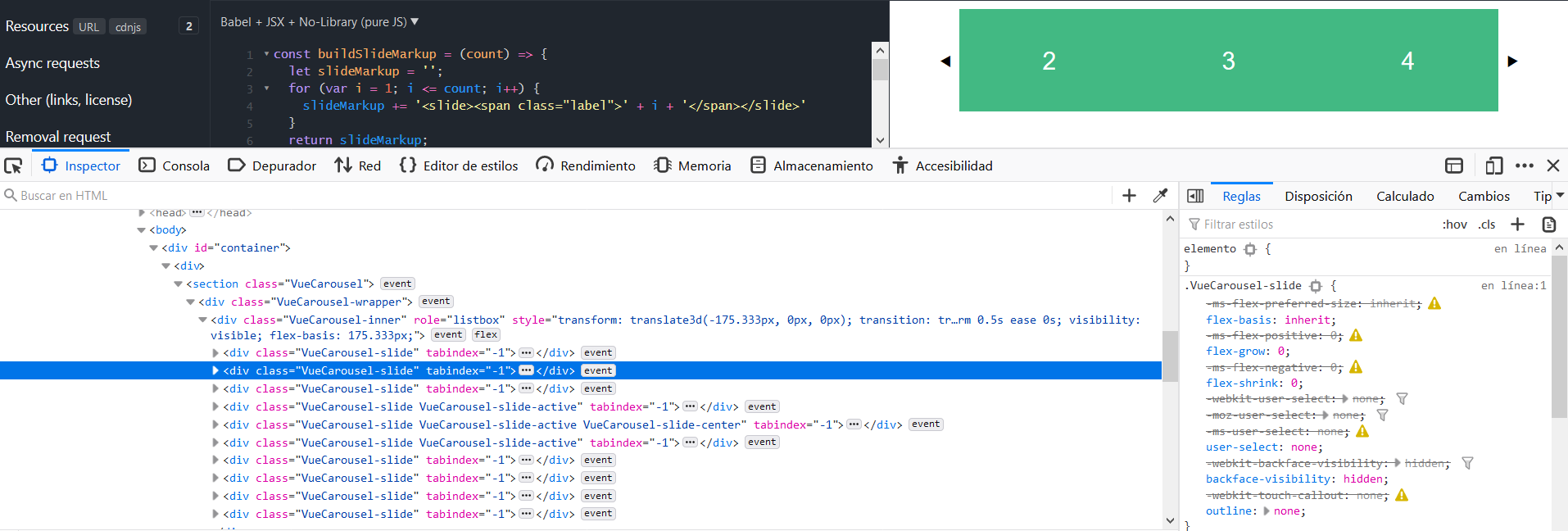Open the Accesibilidad tab
Viewport: 1568px width, 531px height.
[x=943, y=166]
